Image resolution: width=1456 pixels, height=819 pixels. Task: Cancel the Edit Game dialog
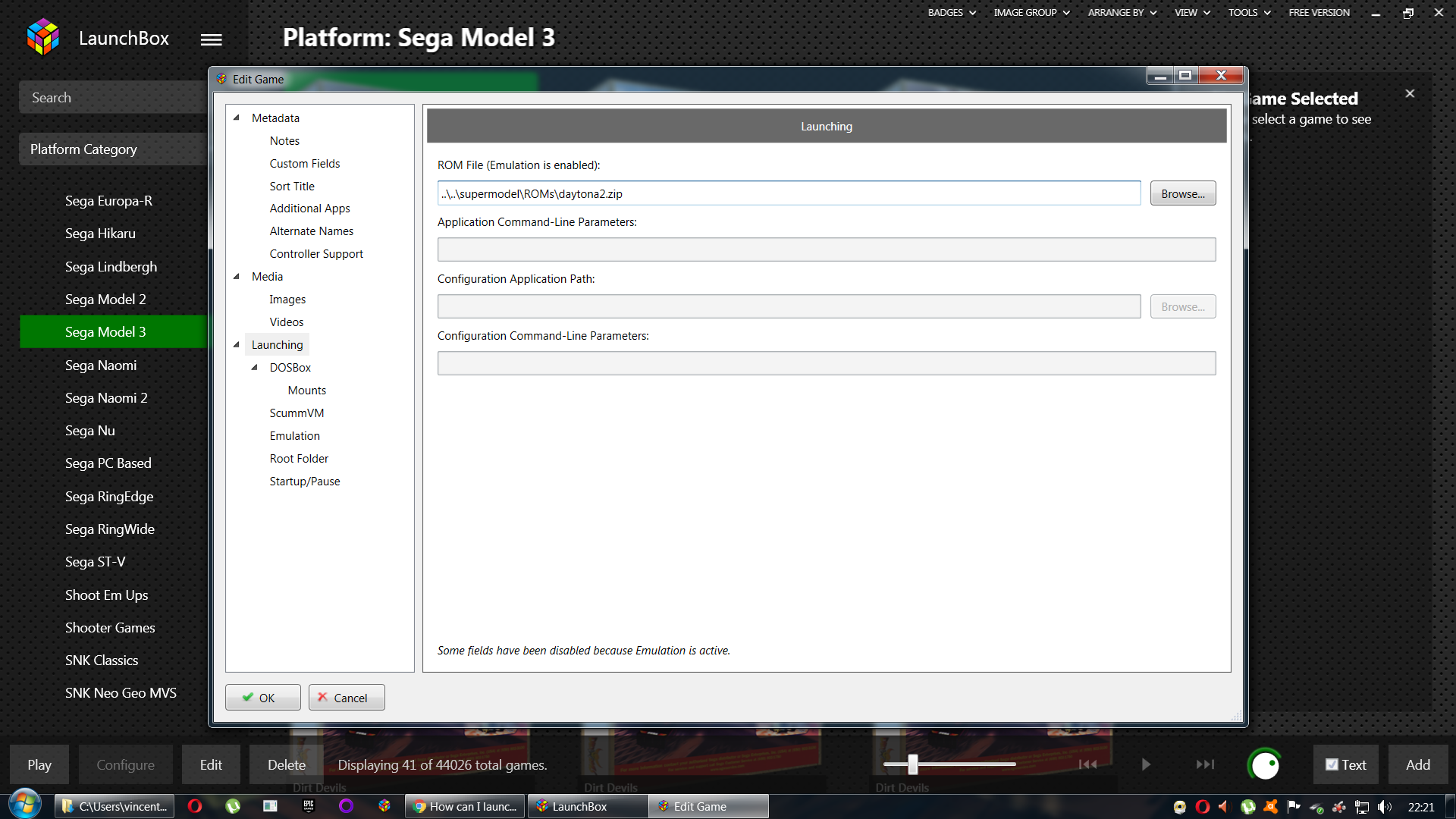click(x=347, y=698)
